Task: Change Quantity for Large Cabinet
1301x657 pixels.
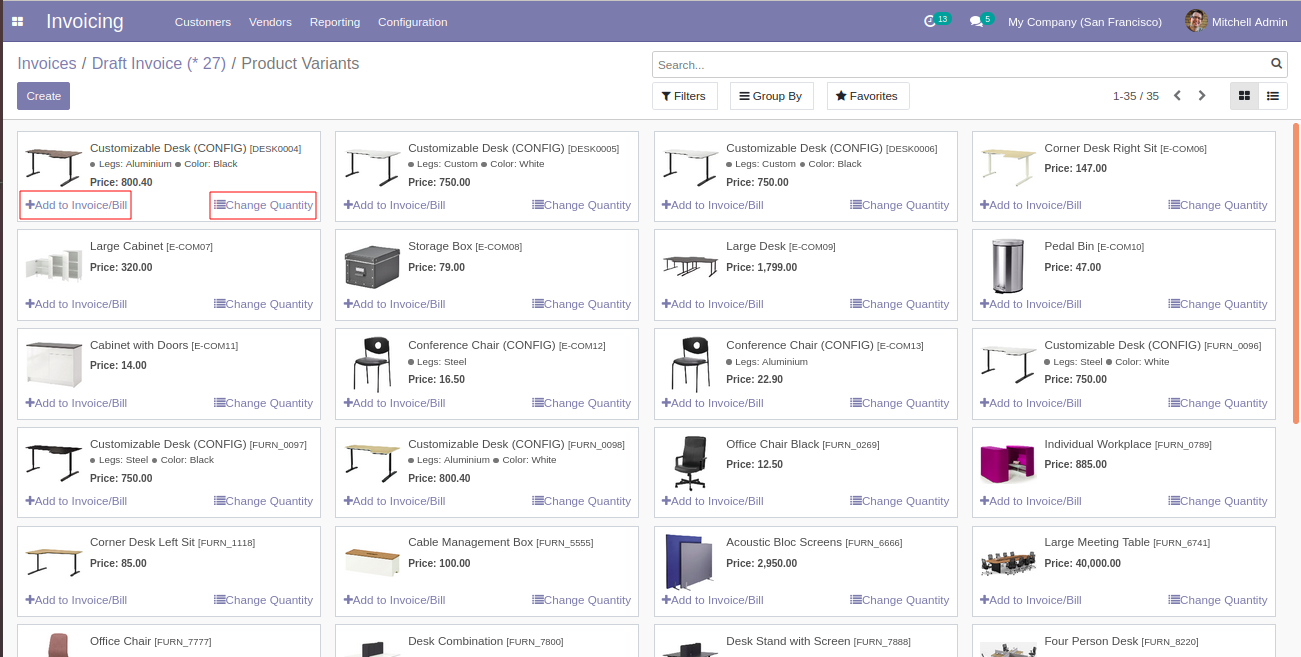Action: tap(264, 304)
